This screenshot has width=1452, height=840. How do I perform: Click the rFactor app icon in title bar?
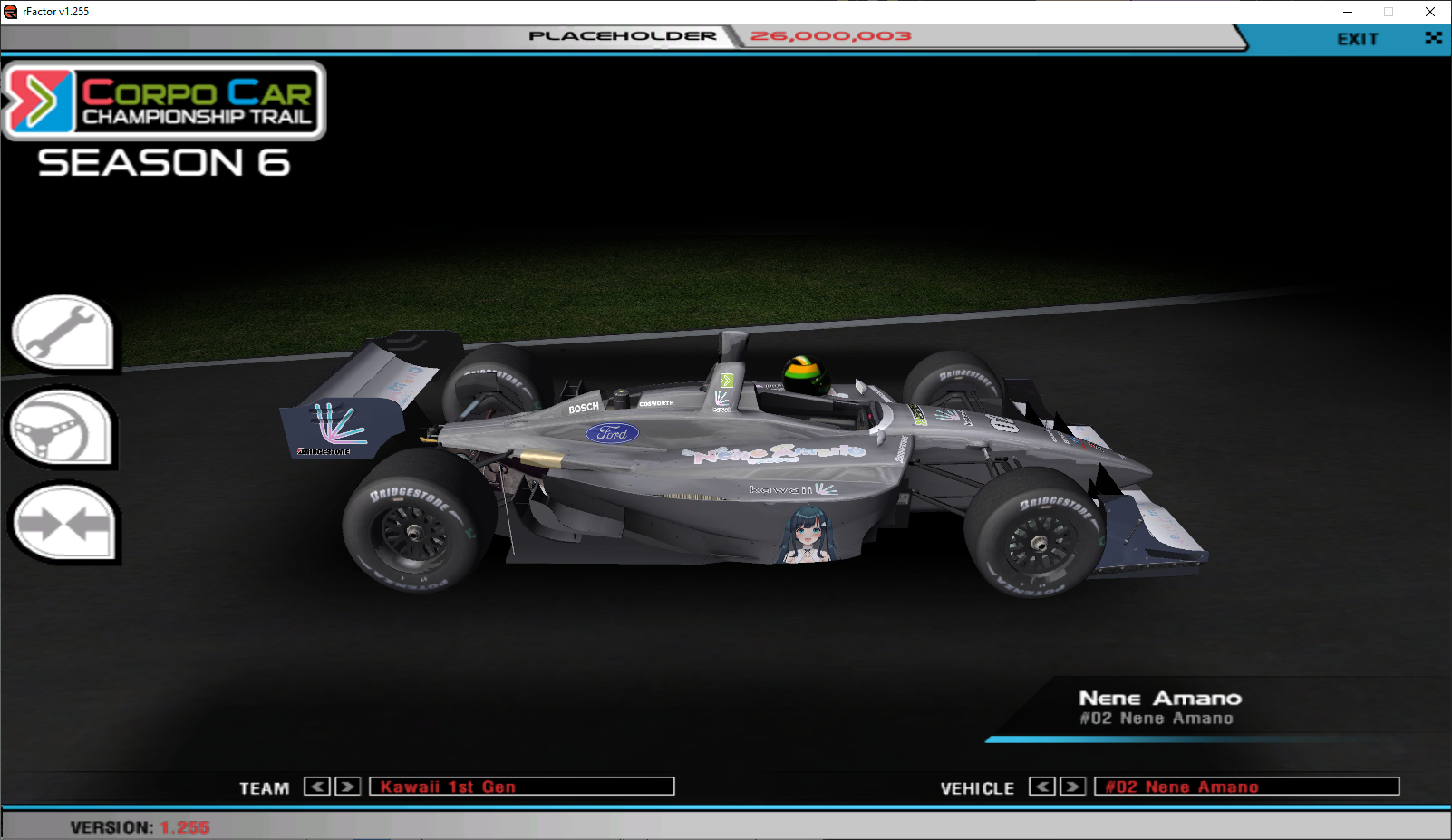11,12
